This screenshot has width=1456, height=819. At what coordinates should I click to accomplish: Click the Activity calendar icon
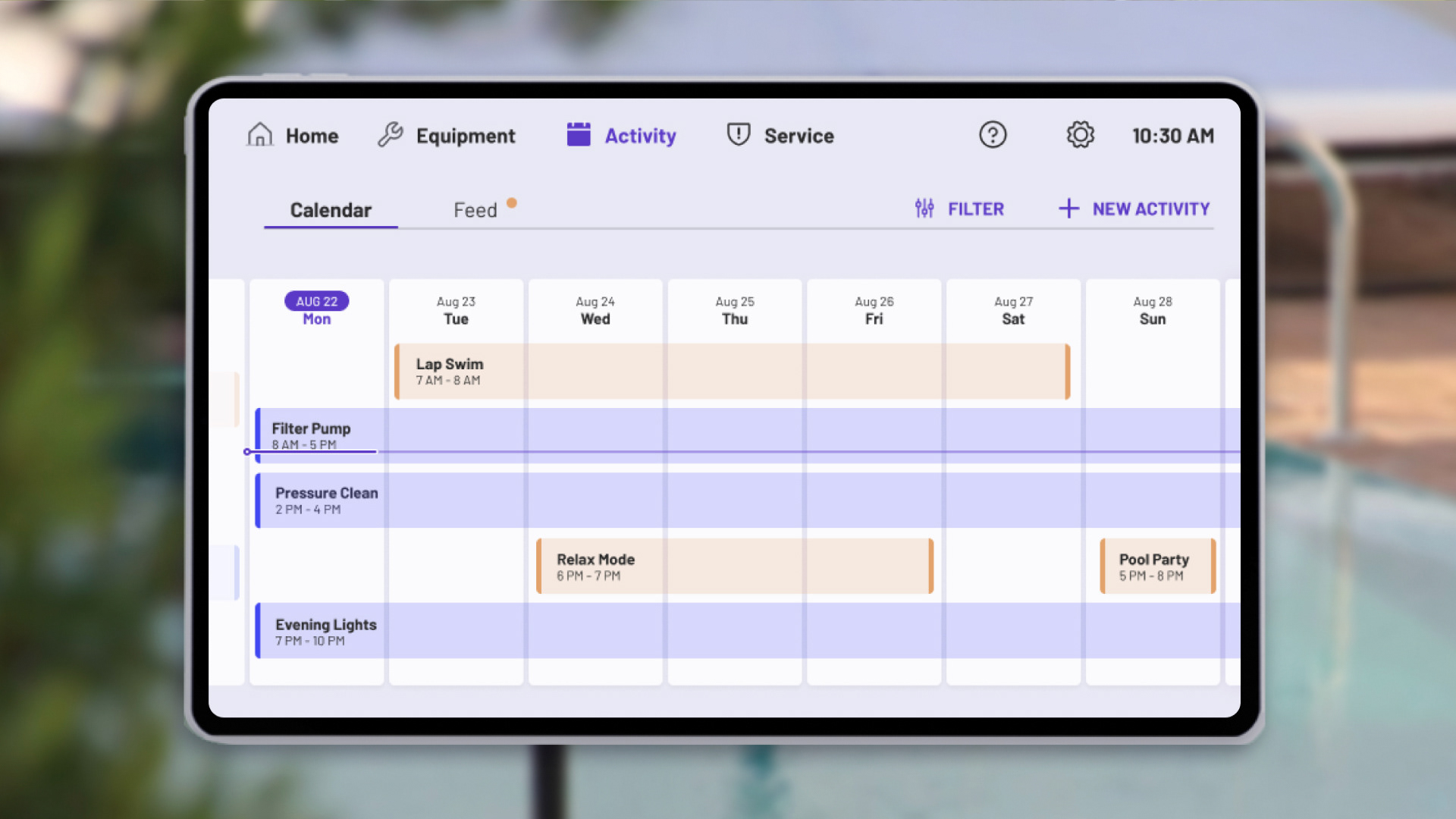coord(579,135)
